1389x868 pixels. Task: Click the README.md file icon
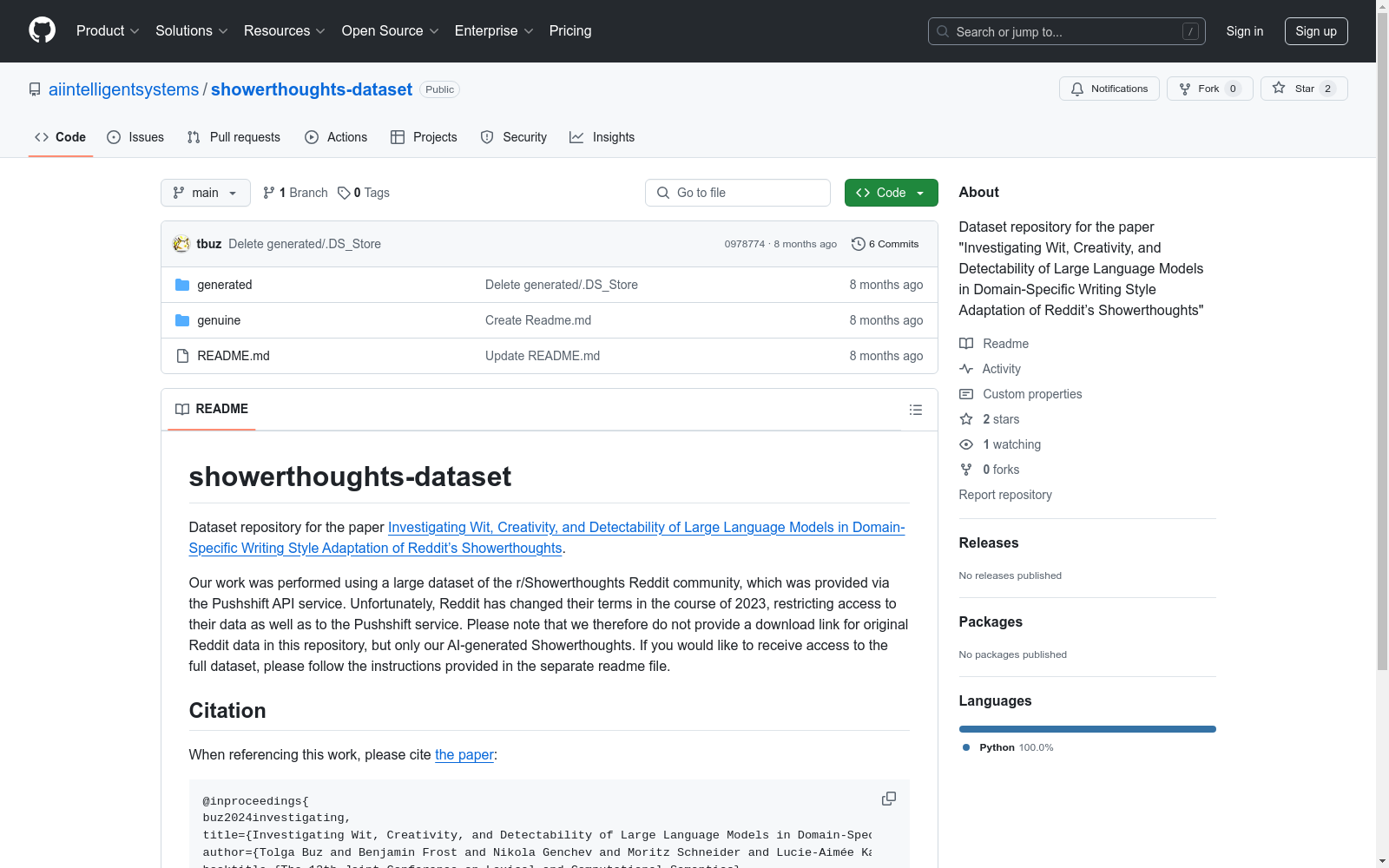tap(182, 356)
